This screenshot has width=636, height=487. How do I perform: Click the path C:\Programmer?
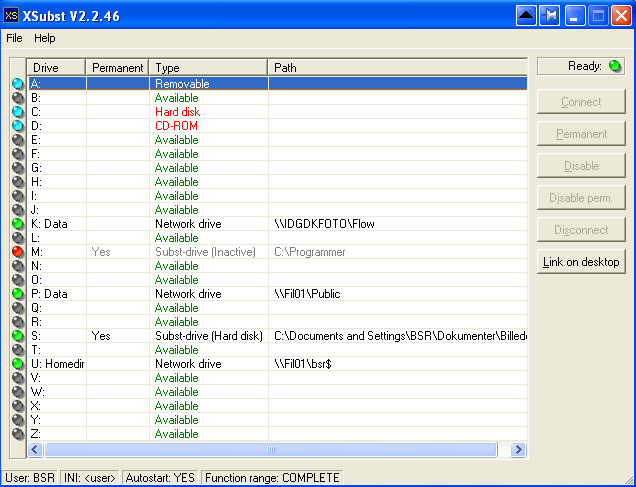(310, 252)
